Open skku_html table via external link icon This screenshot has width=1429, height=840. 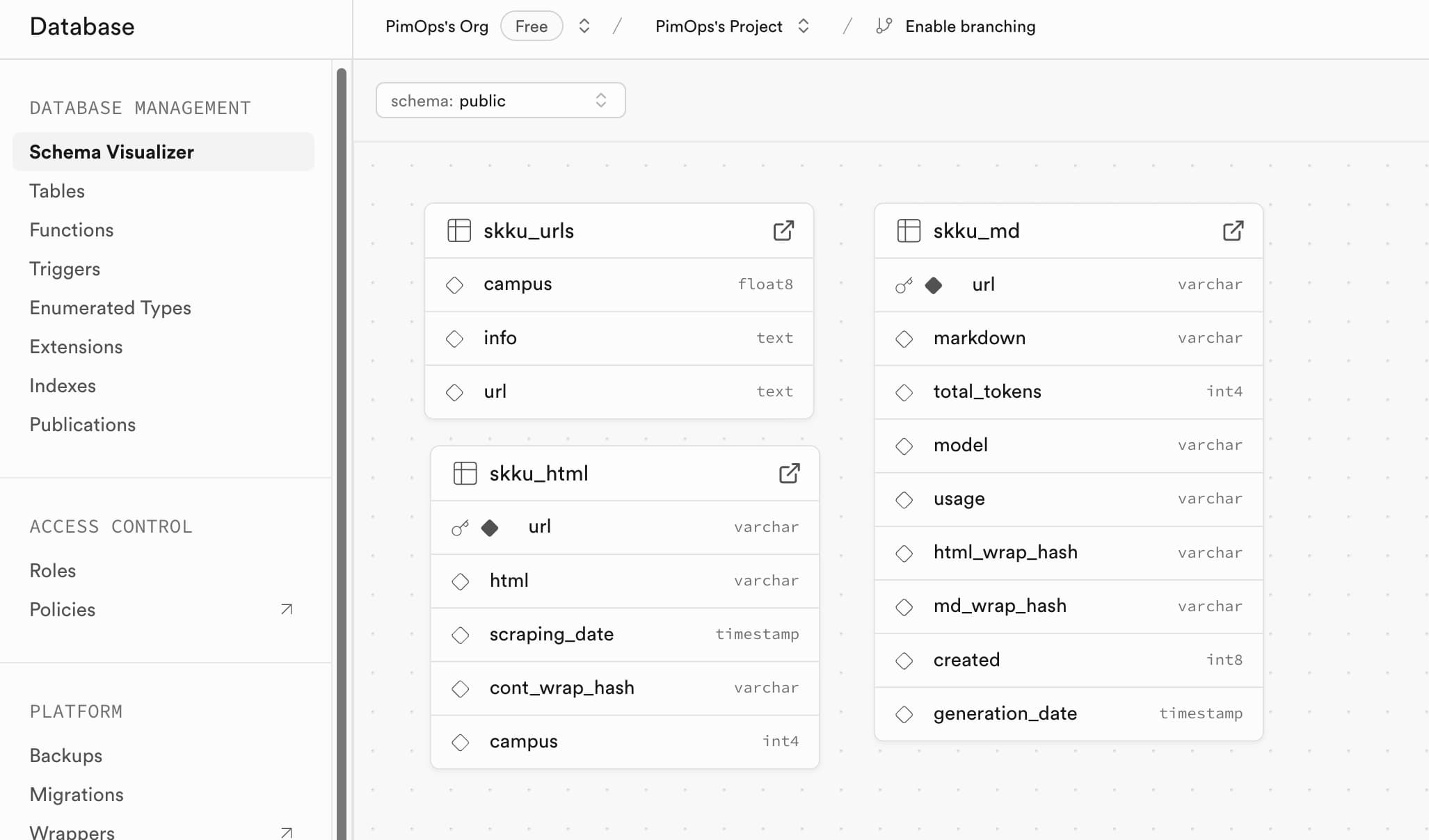789,474
